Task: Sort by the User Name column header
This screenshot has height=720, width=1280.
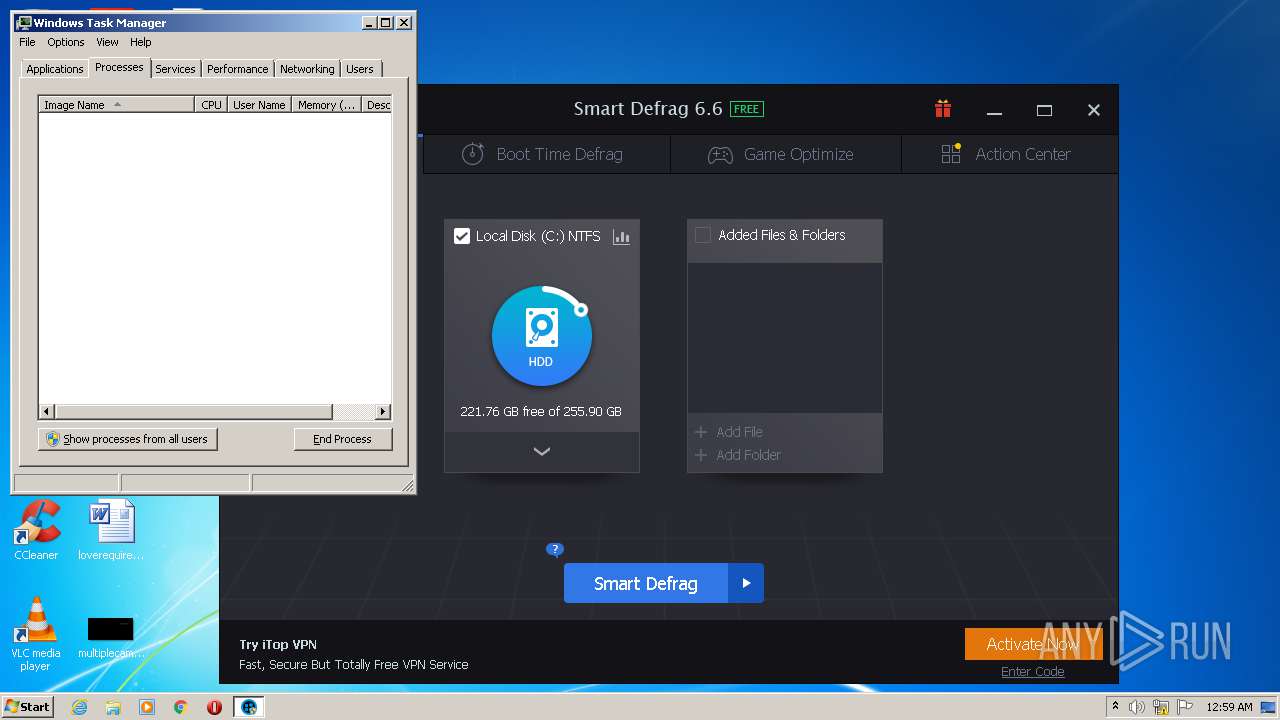Action: pos(259,104)
